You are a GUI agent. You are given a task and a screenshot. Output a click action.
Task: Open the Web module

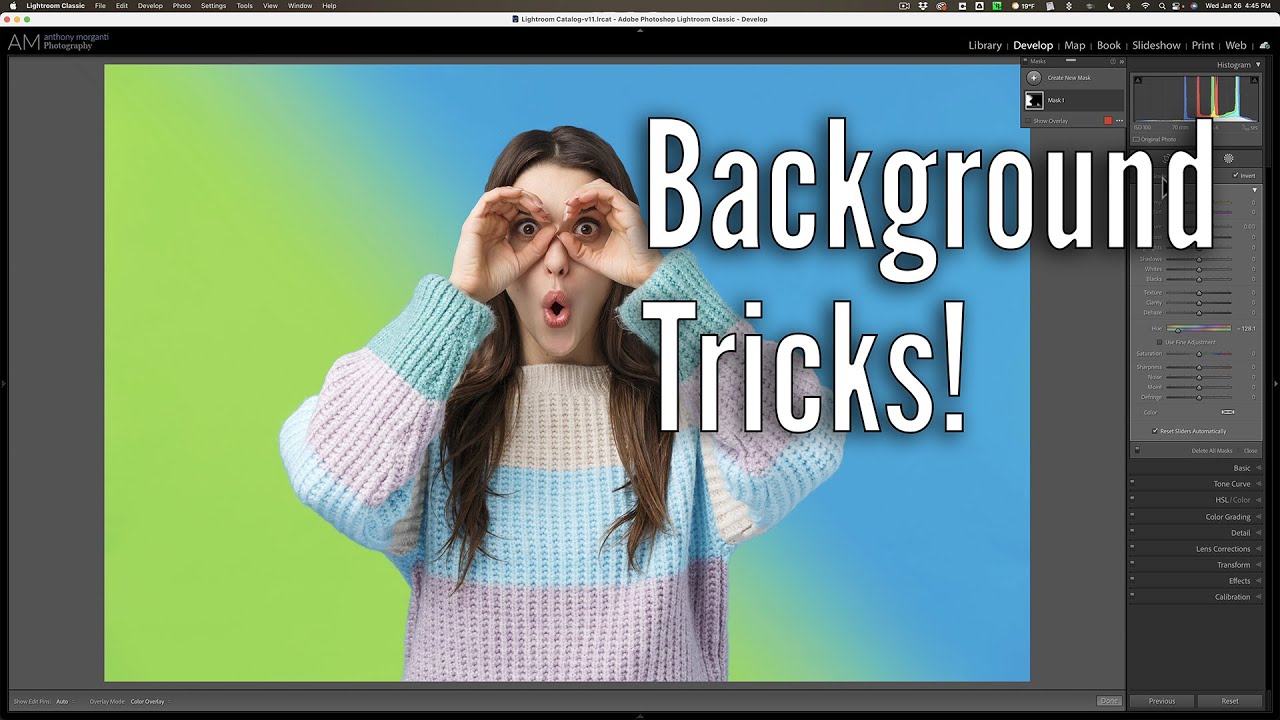(x=1236, y=45)
